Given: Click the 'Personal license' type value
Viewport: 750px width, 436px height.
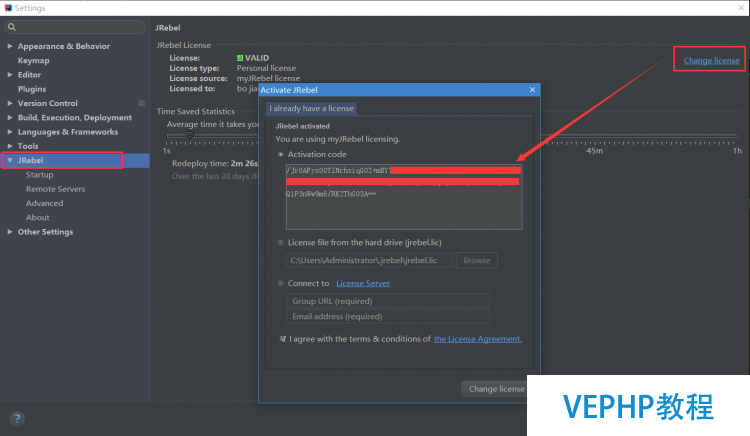Looking at the screenshot, I should point(266,68).
